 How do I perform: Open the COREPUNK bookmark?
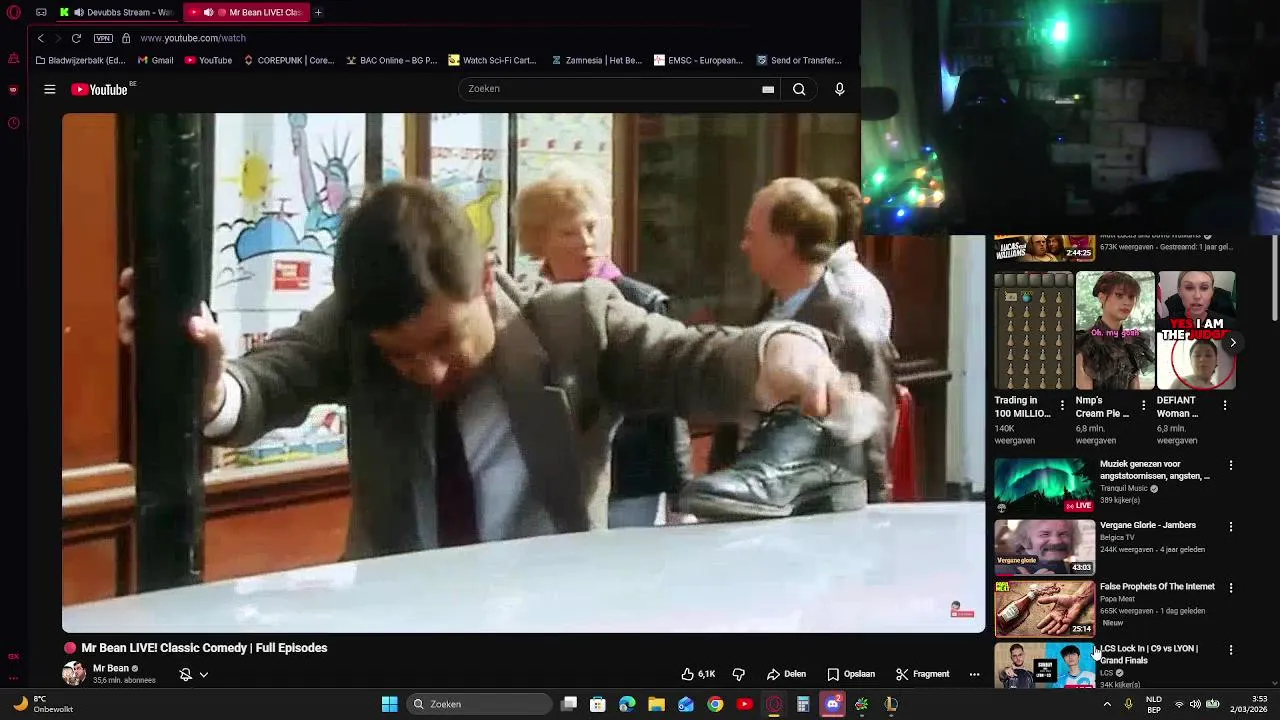tap(289, 60)
